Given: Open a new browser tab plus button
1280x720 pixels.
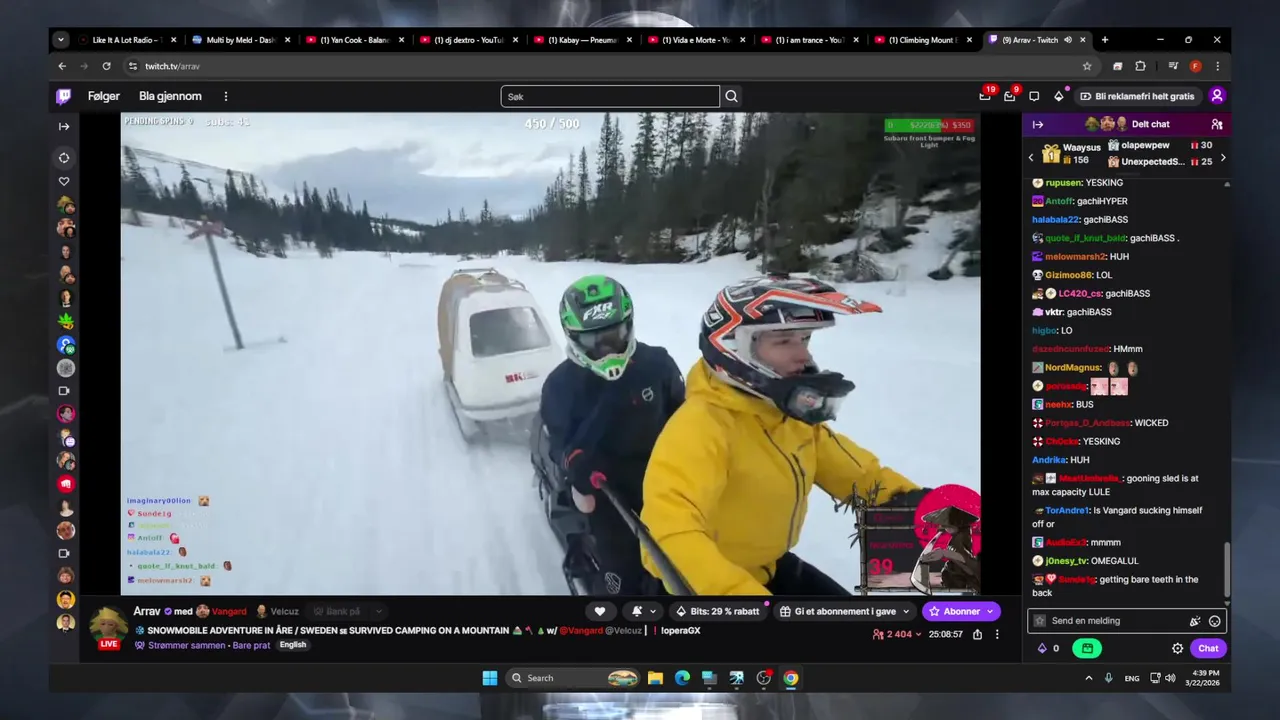Looking at the screenshot, I should coord(1105,40).
